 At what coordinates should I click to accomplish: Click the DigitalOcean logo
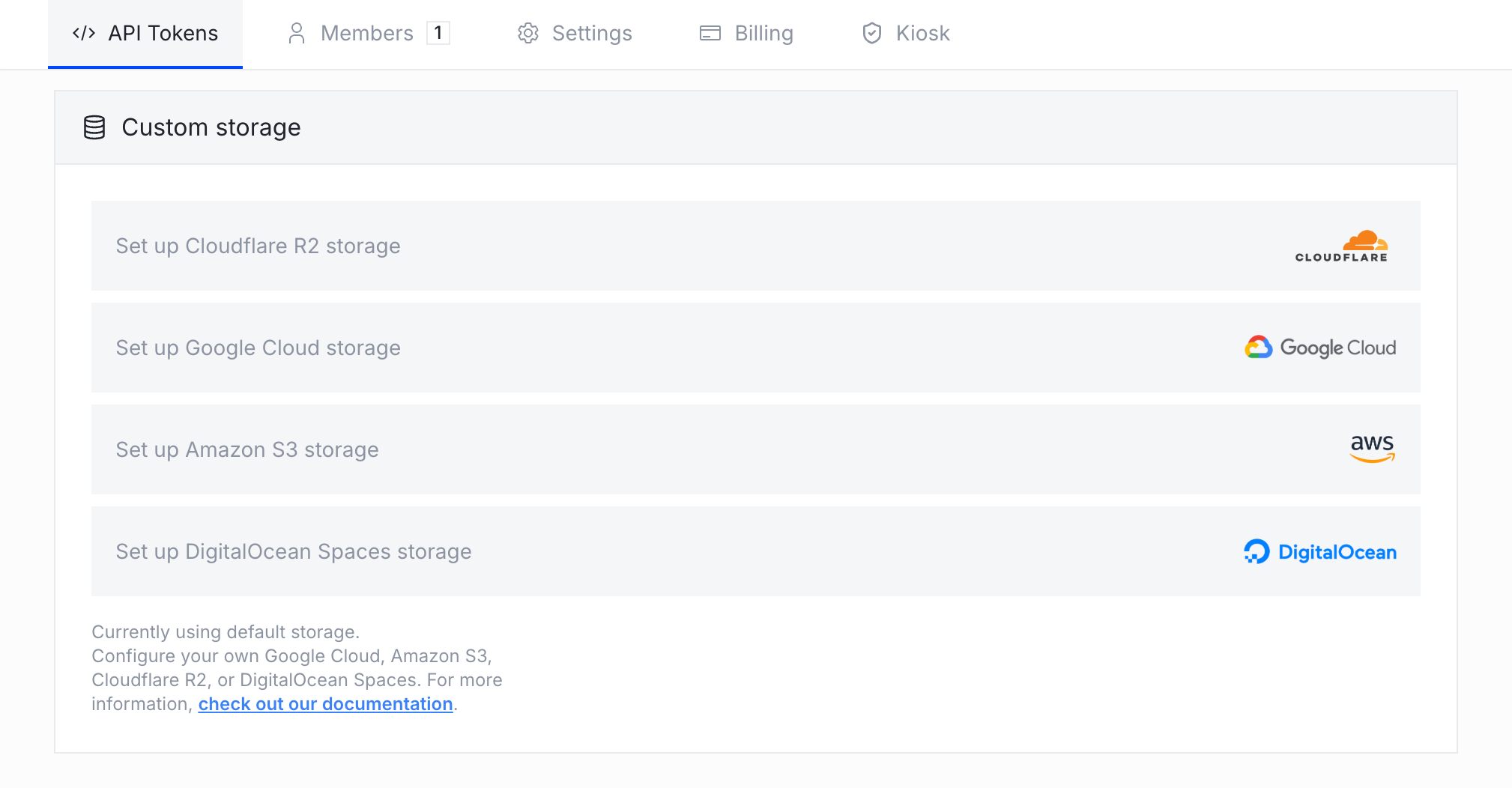coord(1320,552)
